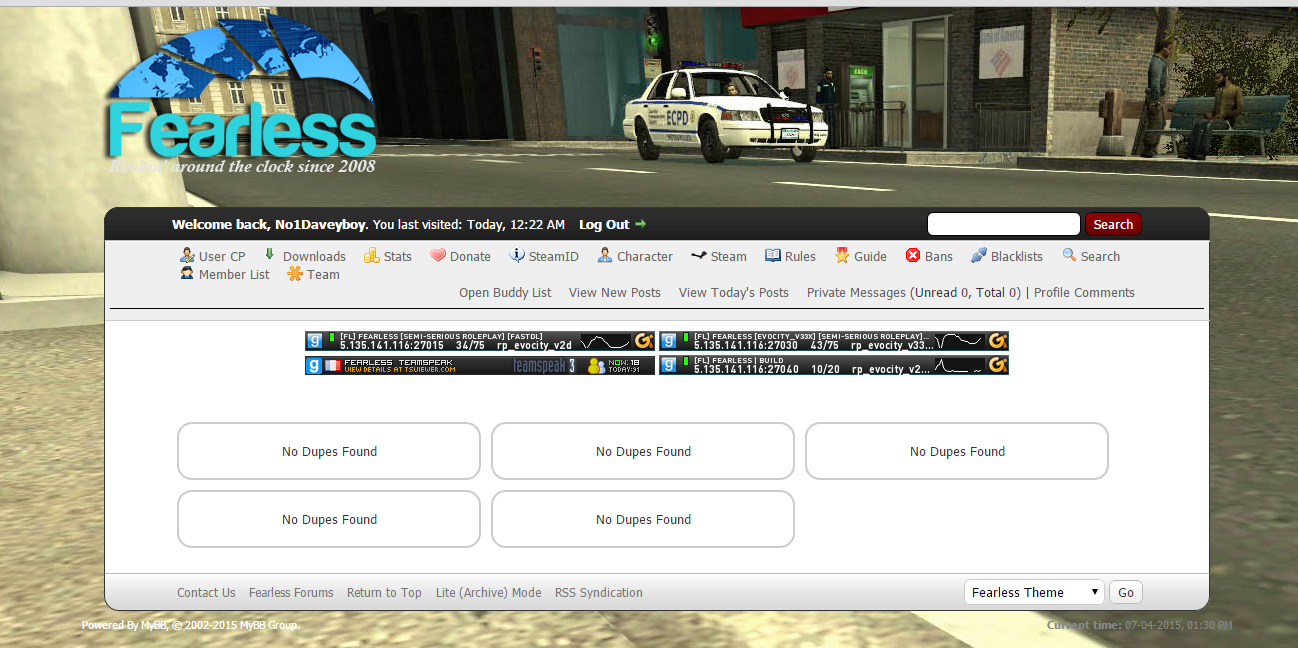Open the Steam menu link
Viewport: 1298px width, 648px height.
pos(729,256)
